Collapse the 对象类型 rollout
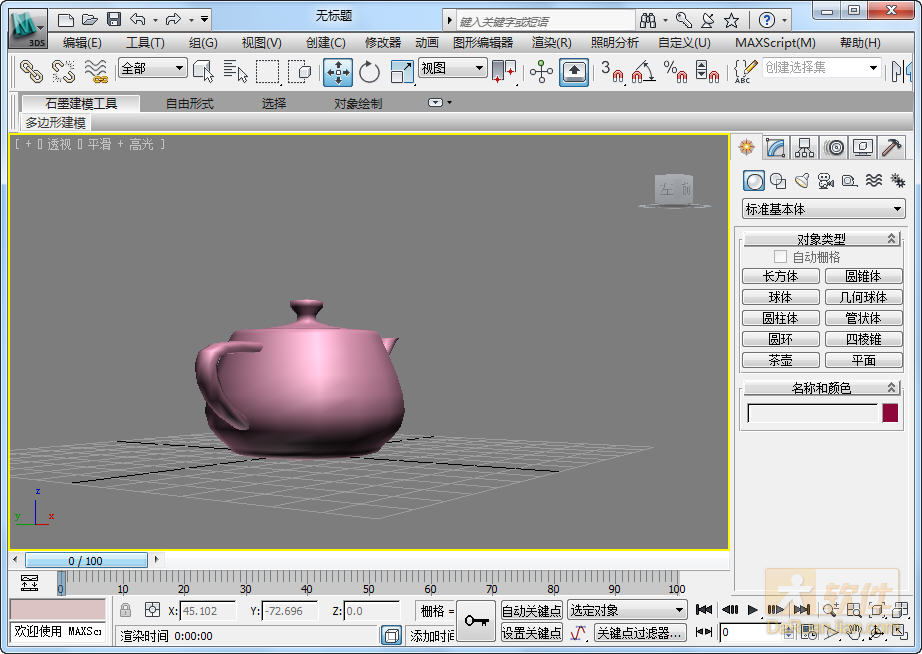This screenshot has height=654, width=922. 821,239
